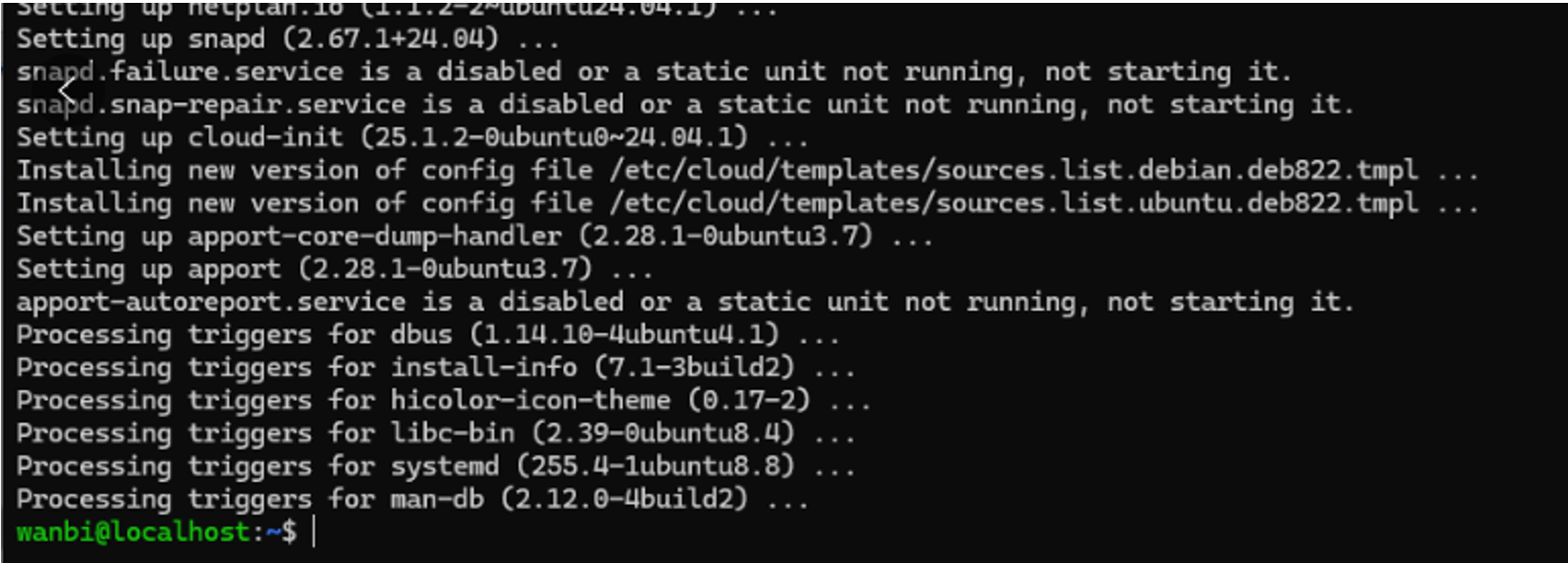The width and height of the screenshot is (1568, 563).
Task: Click the cloud-init setup line
Action: pyautogui.click(x=412, y=136)
